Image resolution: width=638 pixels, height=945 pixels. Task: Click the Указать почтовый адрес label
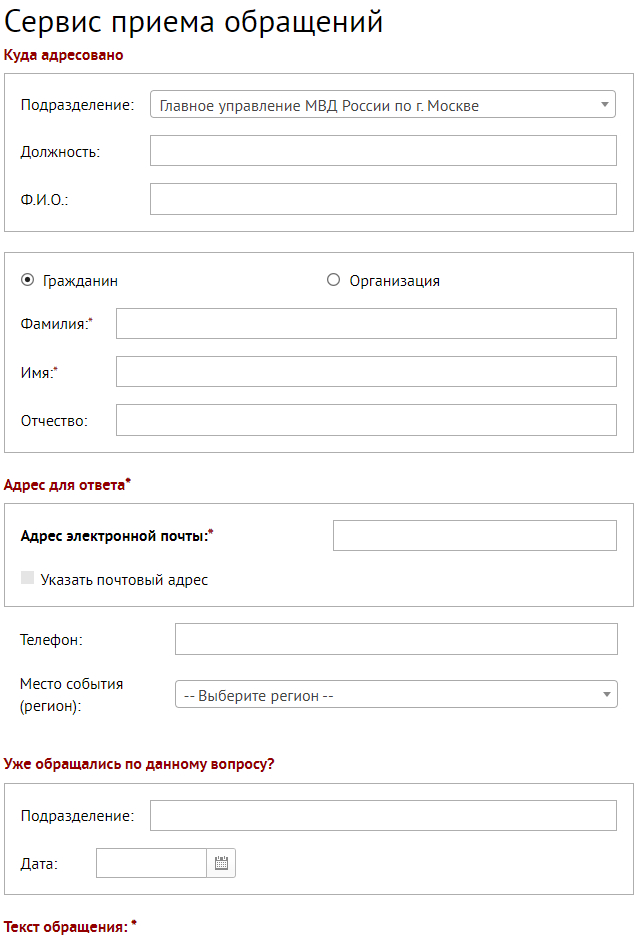124,580
